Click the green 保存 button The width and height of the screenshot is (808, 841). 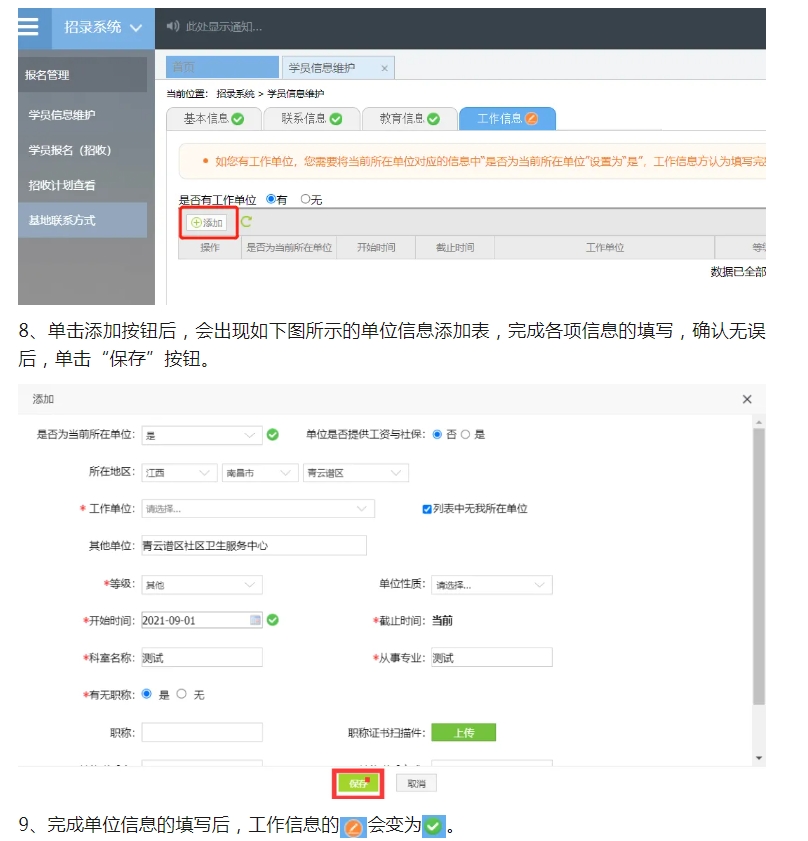coord(358,783)
